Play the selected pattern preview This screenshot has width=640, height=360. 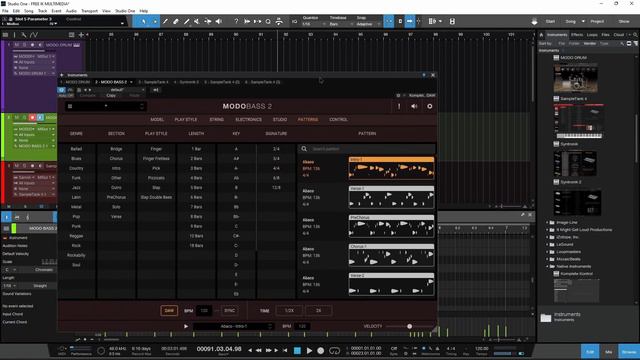click(186, 326)
